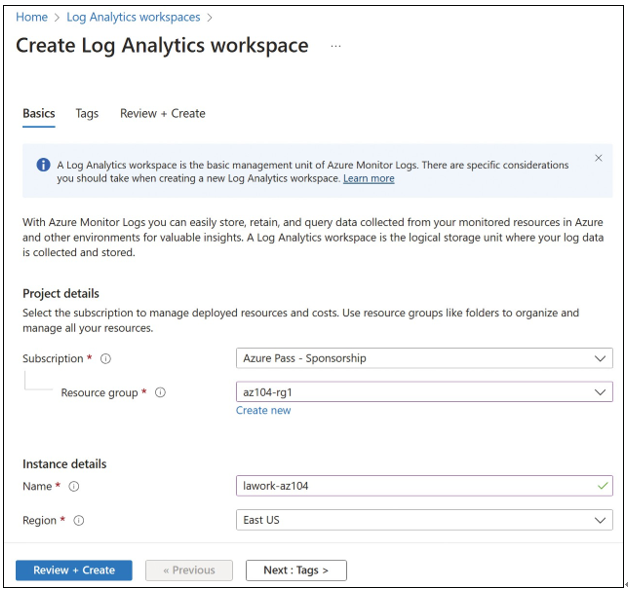Click the green checkmark in Name field
The image size is (628, 590).
602,486
